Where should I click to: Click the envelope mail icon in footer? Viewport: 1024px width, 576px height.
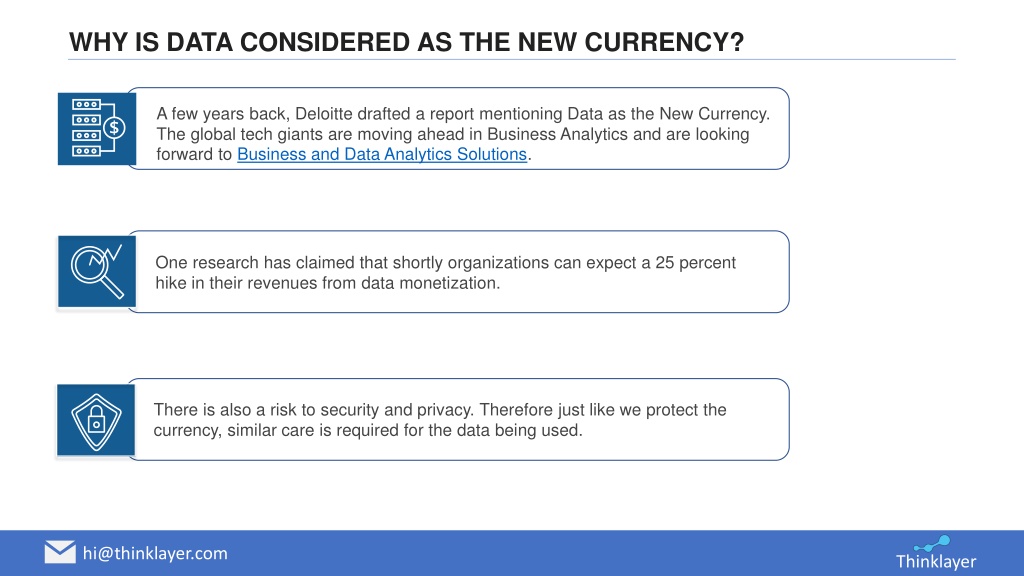[x=60, y=552]
